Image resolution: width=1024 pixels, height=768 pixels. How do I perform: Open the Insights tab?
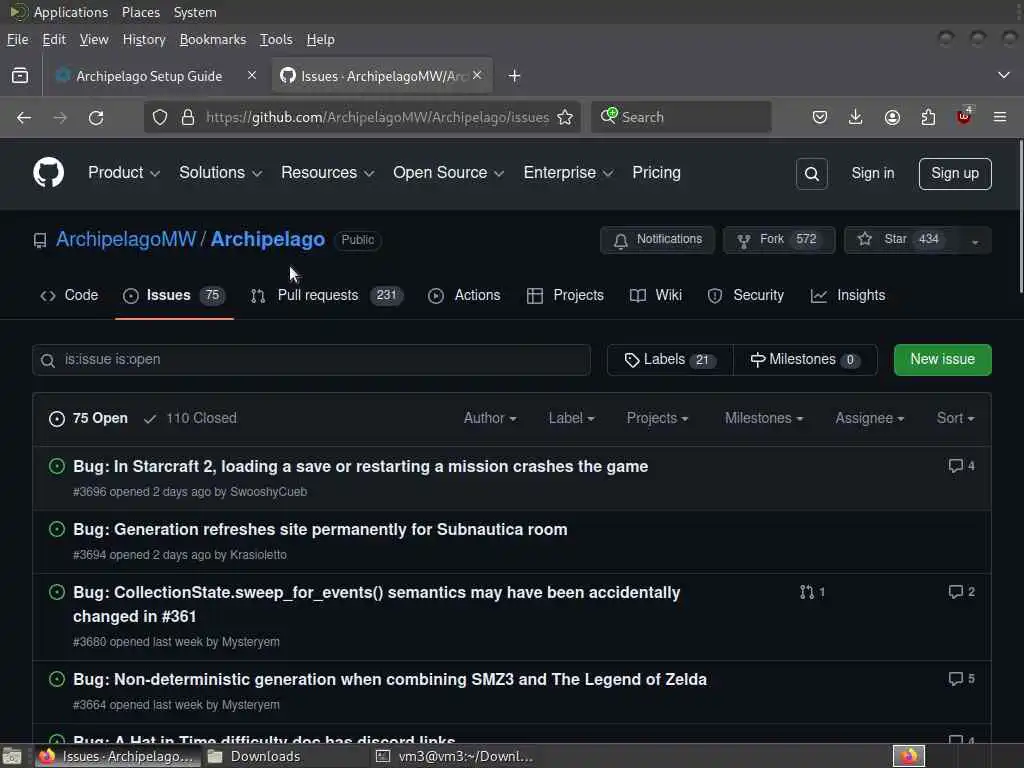point(848,295)
